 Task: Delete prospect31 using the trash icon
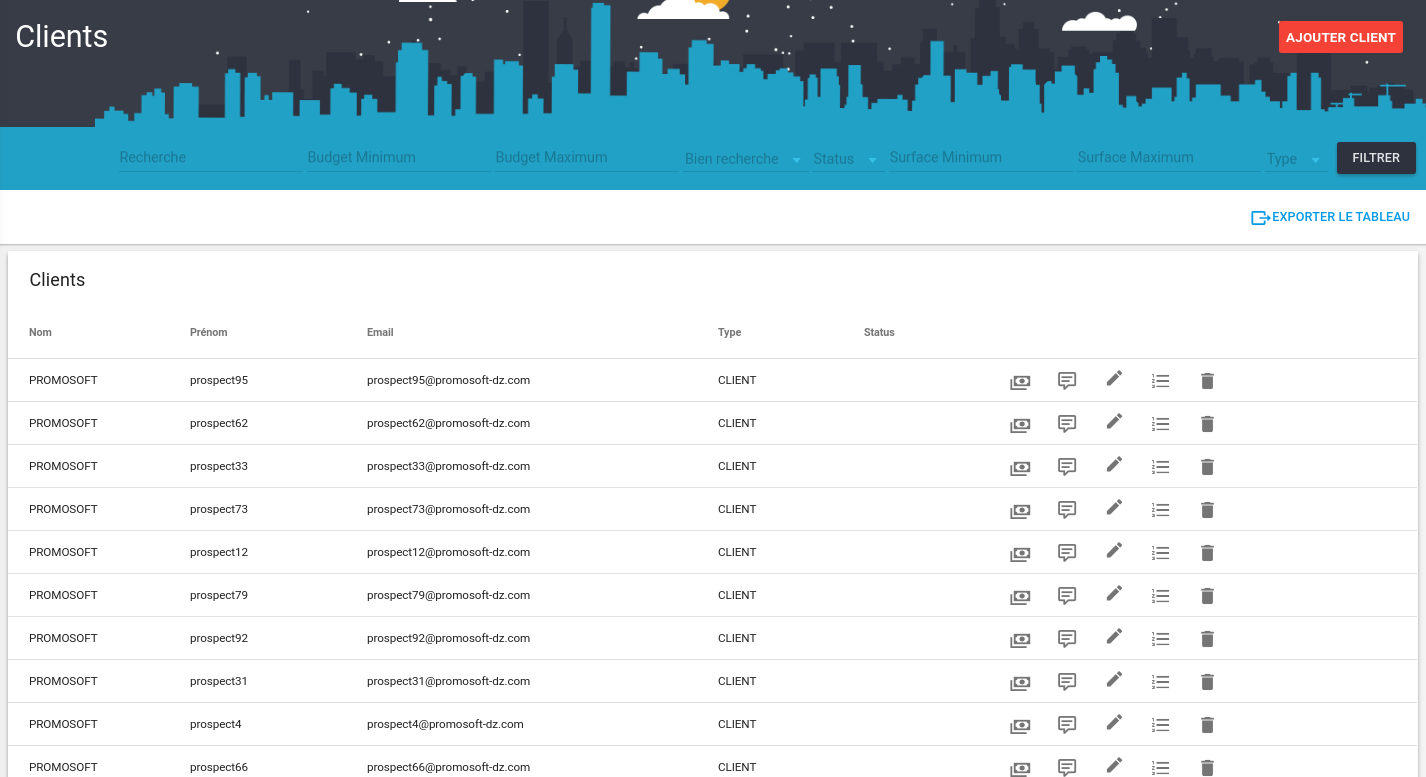pos(1207,682)
